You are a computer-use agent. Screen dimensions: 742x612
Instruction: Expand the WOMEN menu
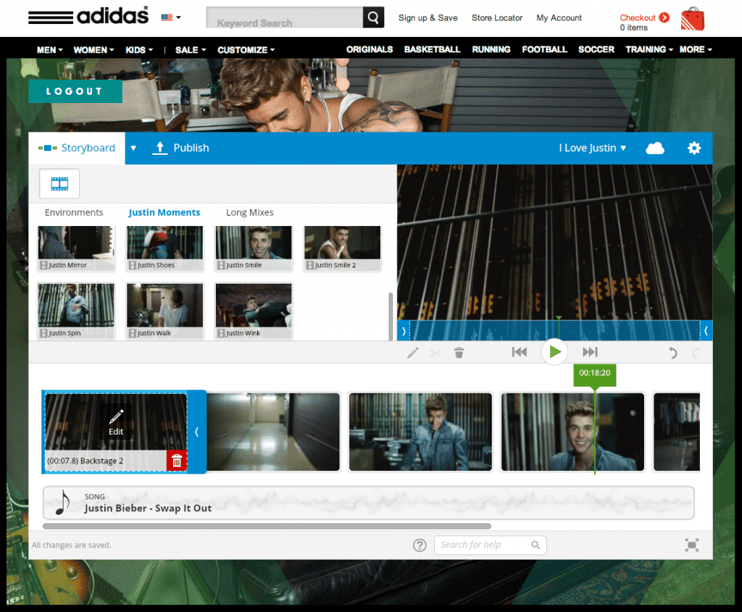[94, 50]
